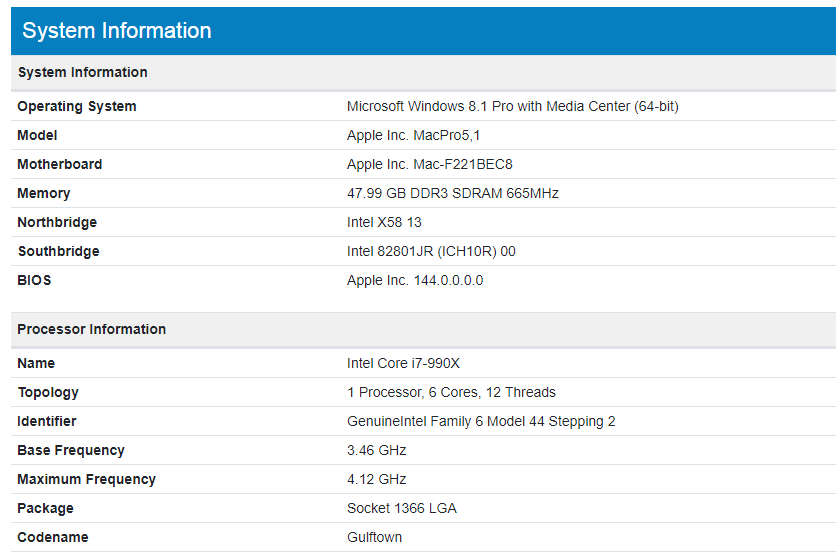Click the Microsoft Windows 8.1 Pro value

tap(512, 106)
